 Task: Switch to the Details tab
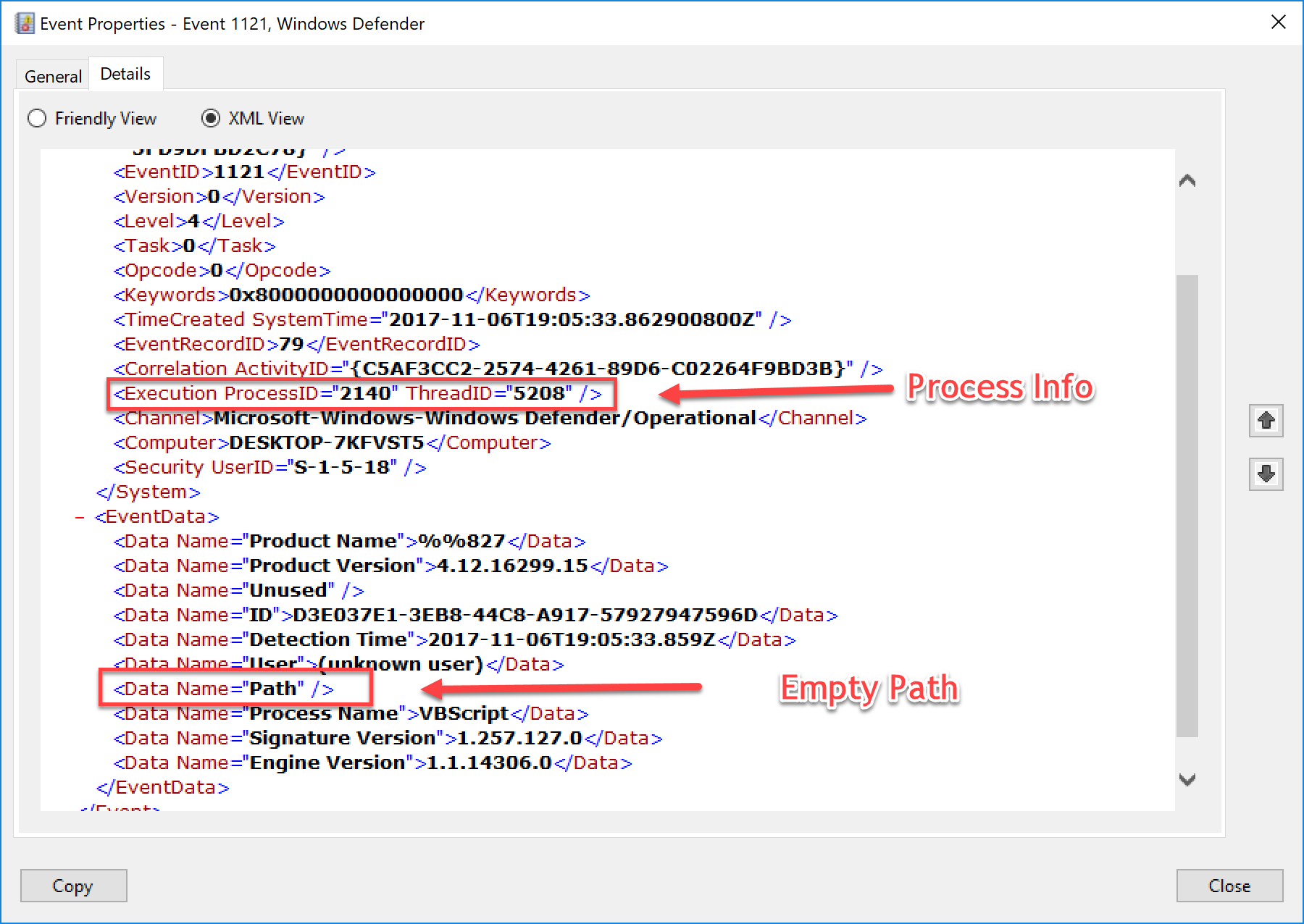pyautogui.click(x=125, y=74)
